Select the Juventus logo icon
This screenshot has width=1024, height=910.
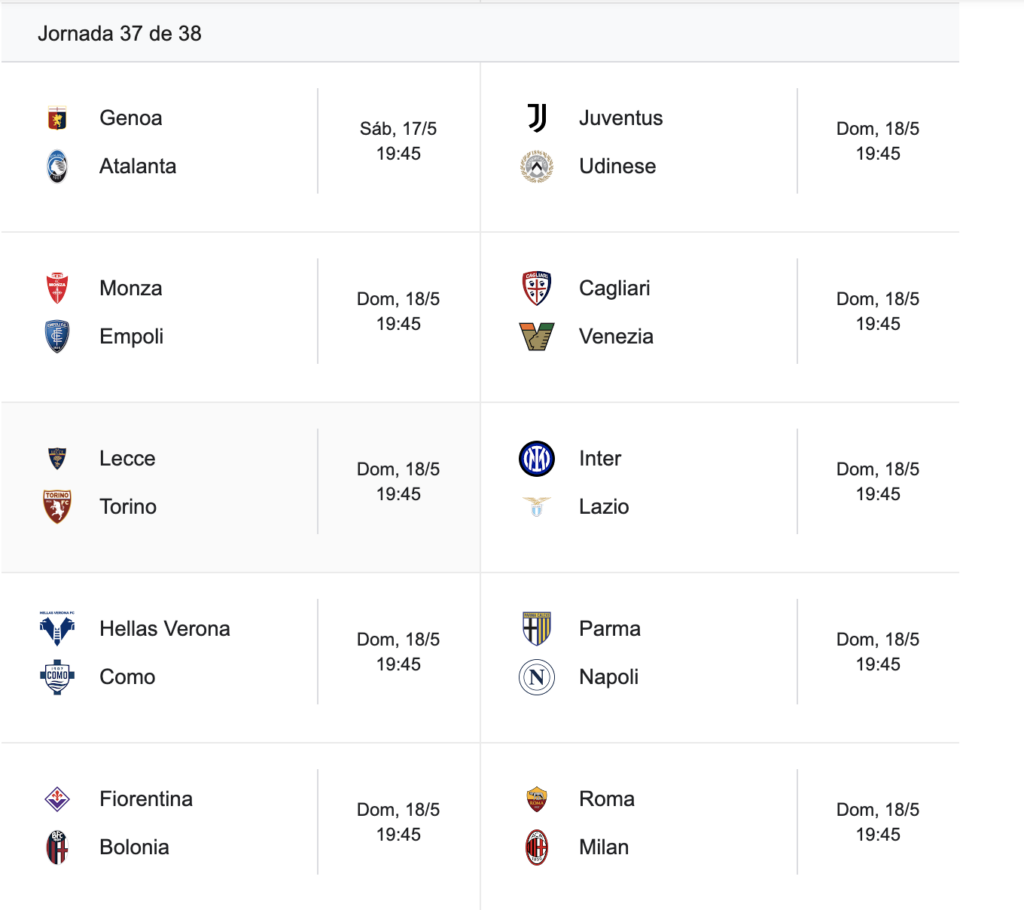(x=537, y=118)
